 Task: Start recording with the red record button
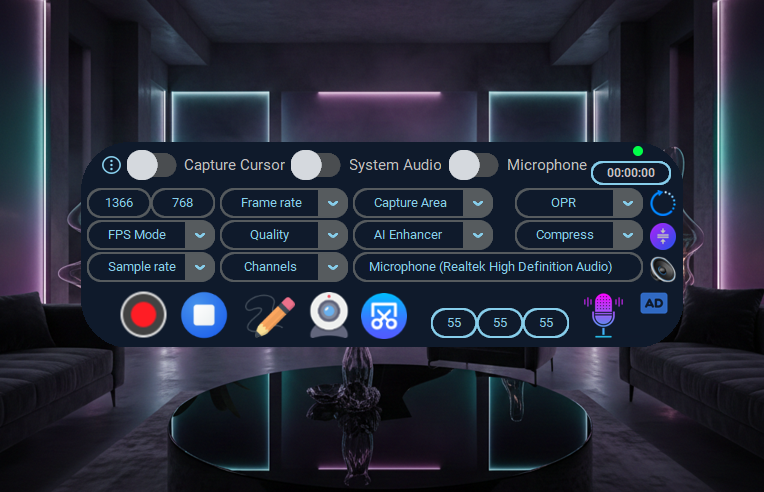tap(143, 315)
